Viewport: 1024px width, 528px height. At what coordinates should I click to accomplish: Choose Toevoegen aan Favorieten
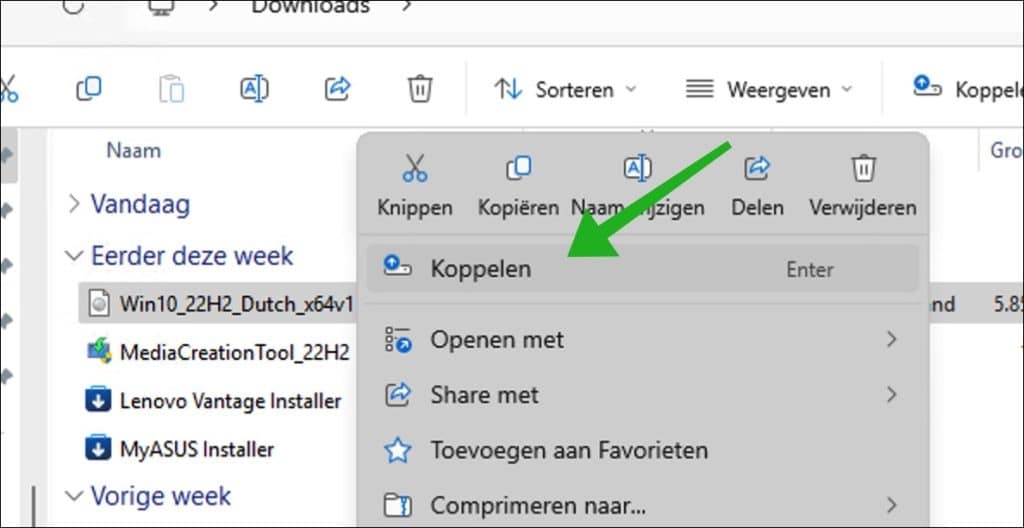point(643,450)
